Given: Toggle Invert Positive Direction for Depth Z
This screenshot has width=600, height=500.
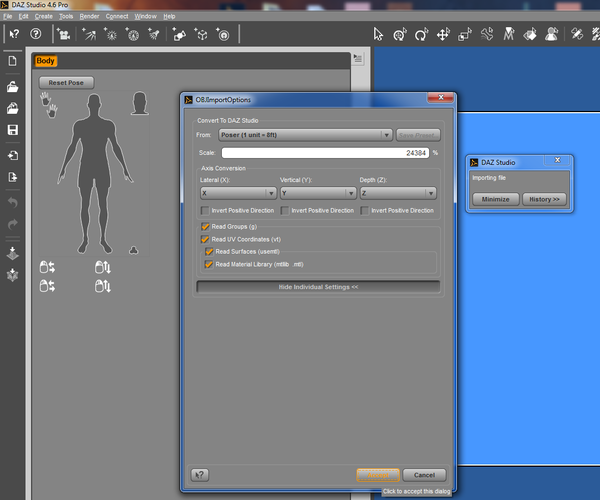Looking at the screenshot, I should 365,211.
